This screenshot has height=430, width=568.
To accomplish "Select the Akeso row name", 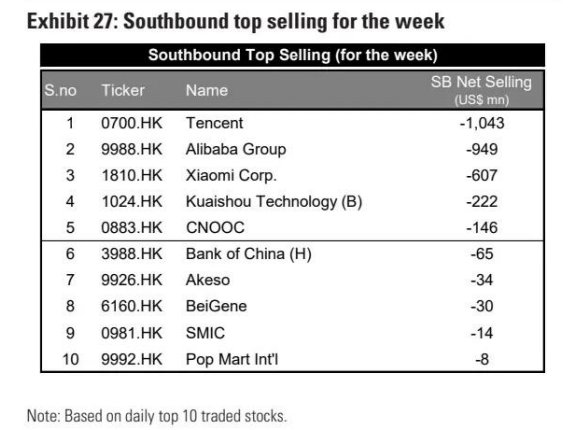I will click(208, 280).
